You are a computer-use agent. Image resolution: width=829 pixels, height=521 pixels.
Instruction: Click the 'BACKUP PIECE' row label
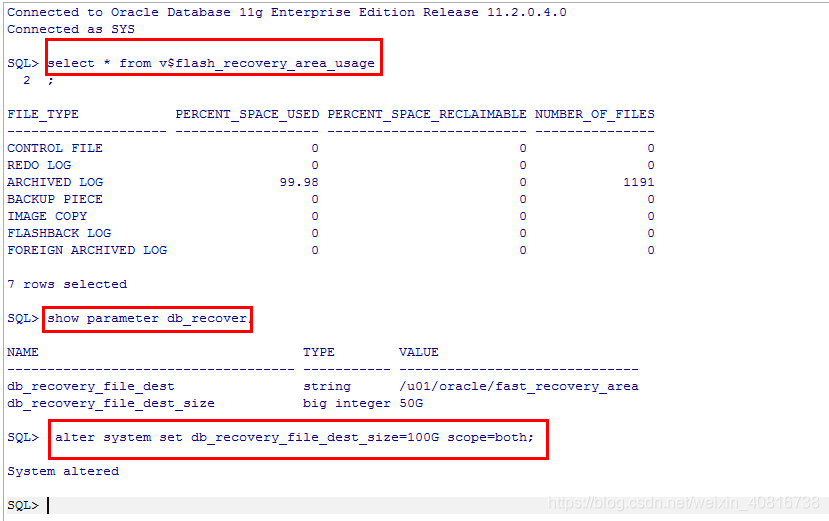[55, 199]
